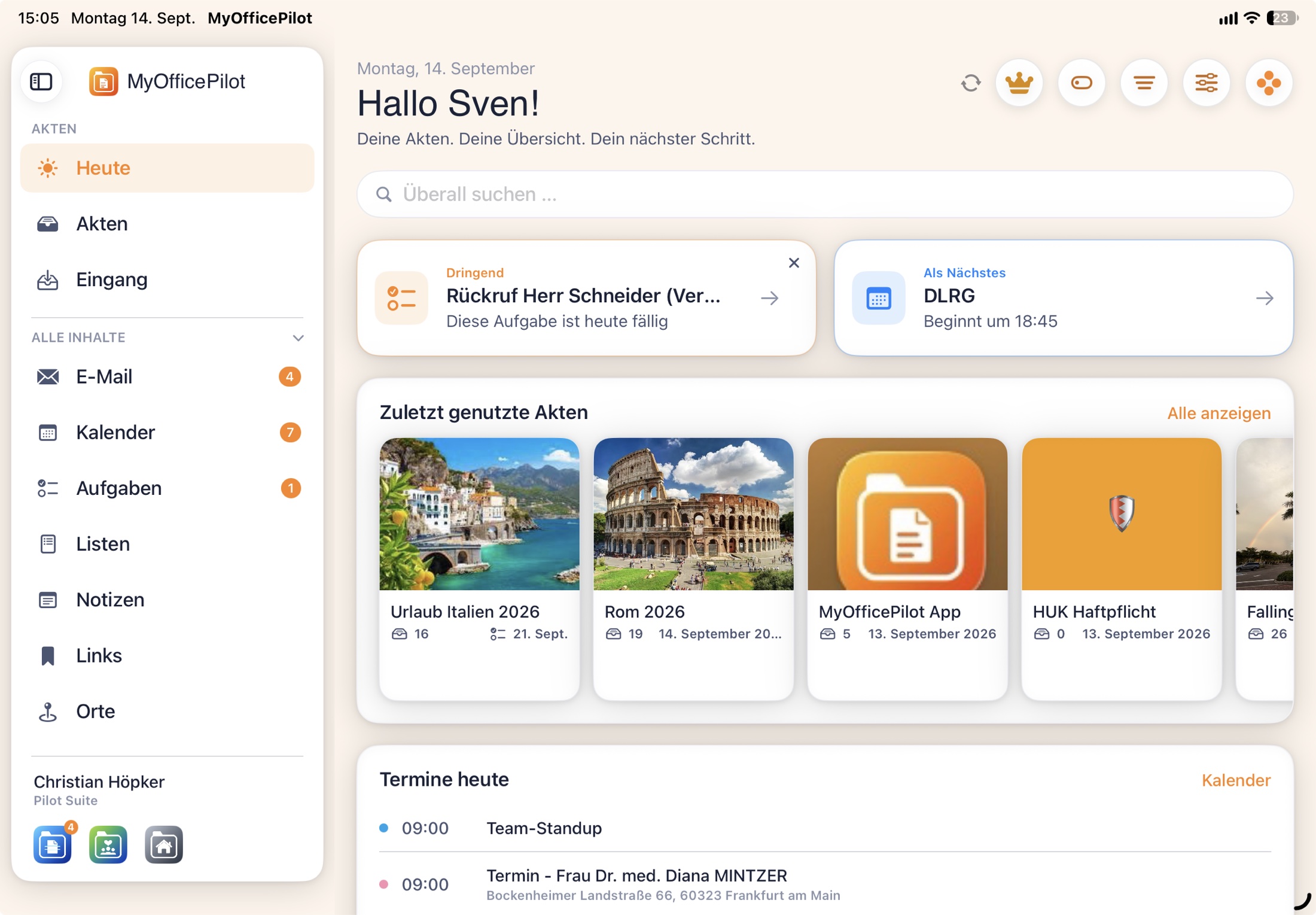
Task: Focus the Überall suchen search field
Action: [825, 194]
